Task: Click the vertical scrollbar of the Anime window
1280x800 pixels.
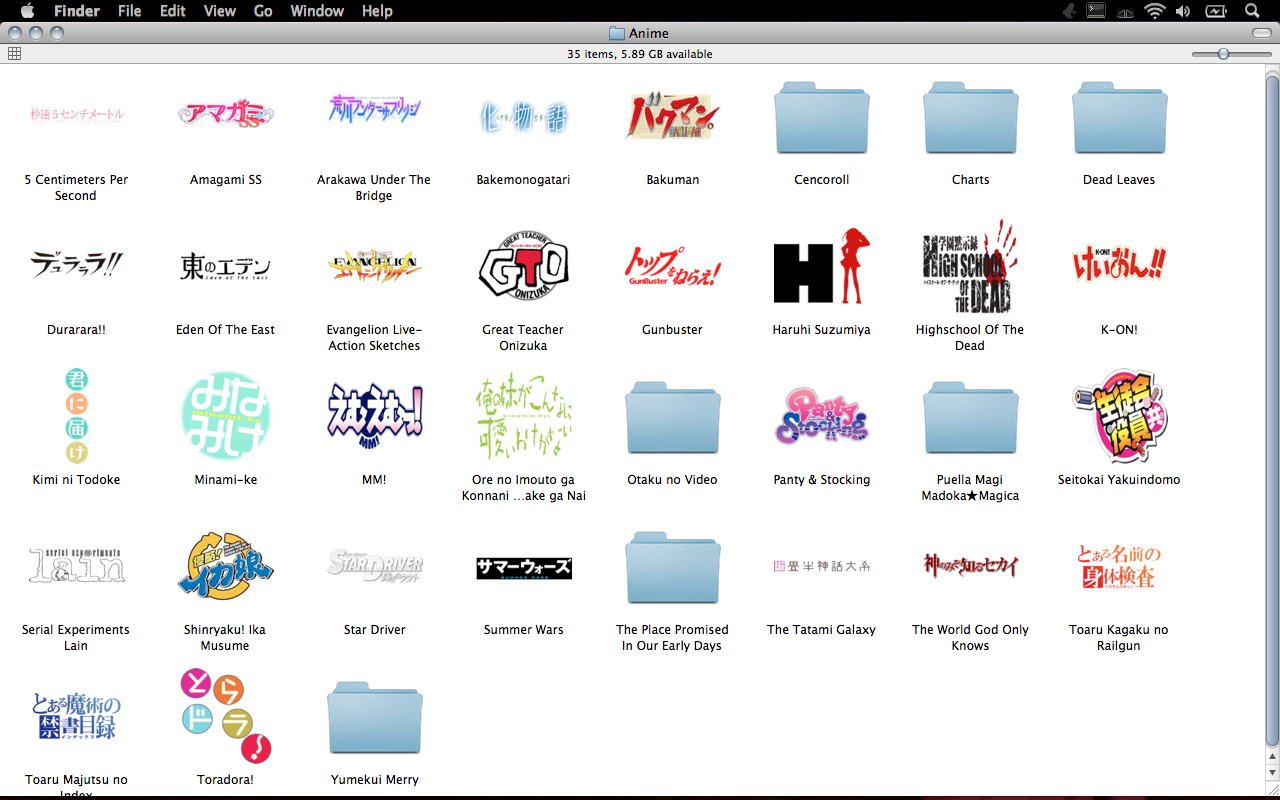Action: click(1272, 412)
